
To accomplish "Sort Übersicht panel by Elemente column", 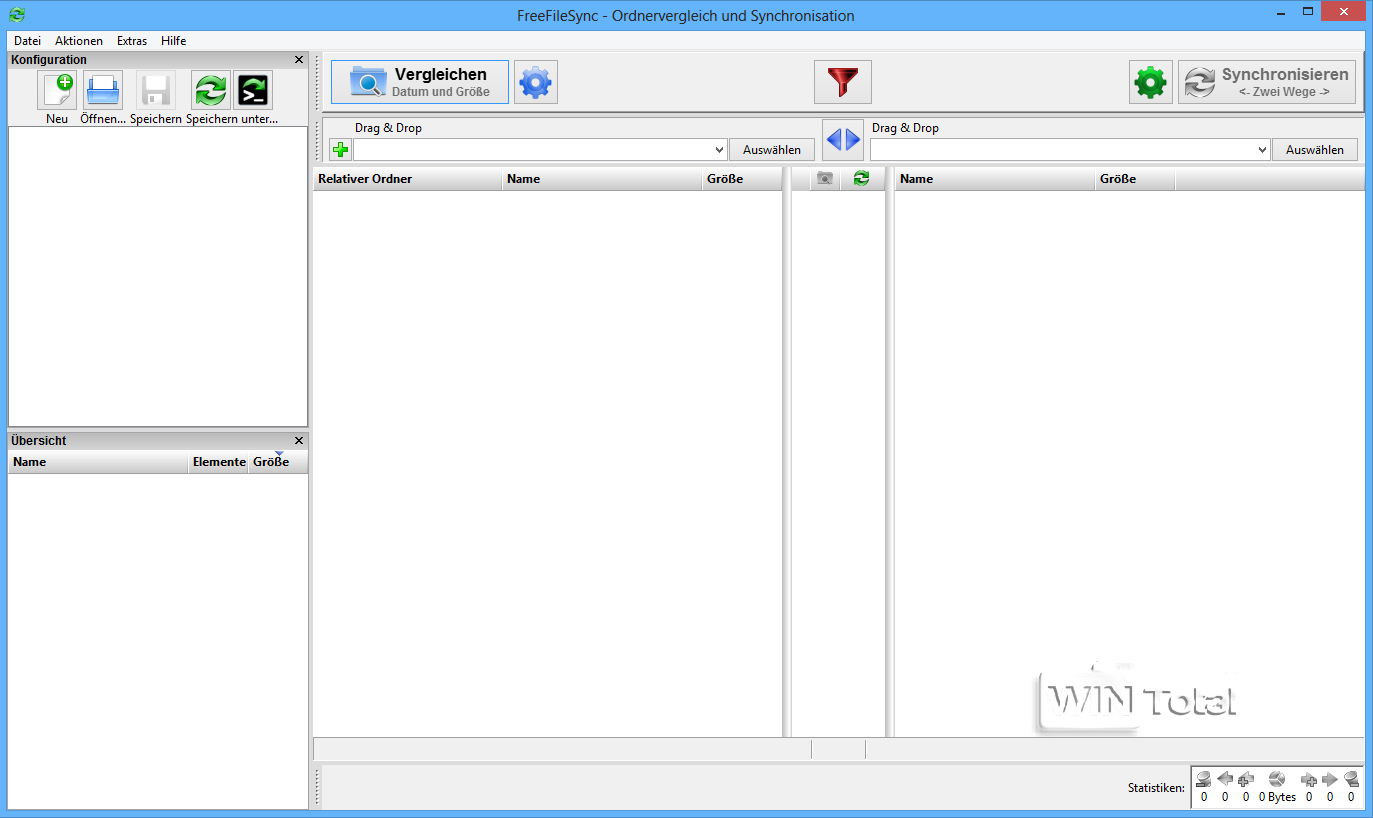I will tap(218, 462).
